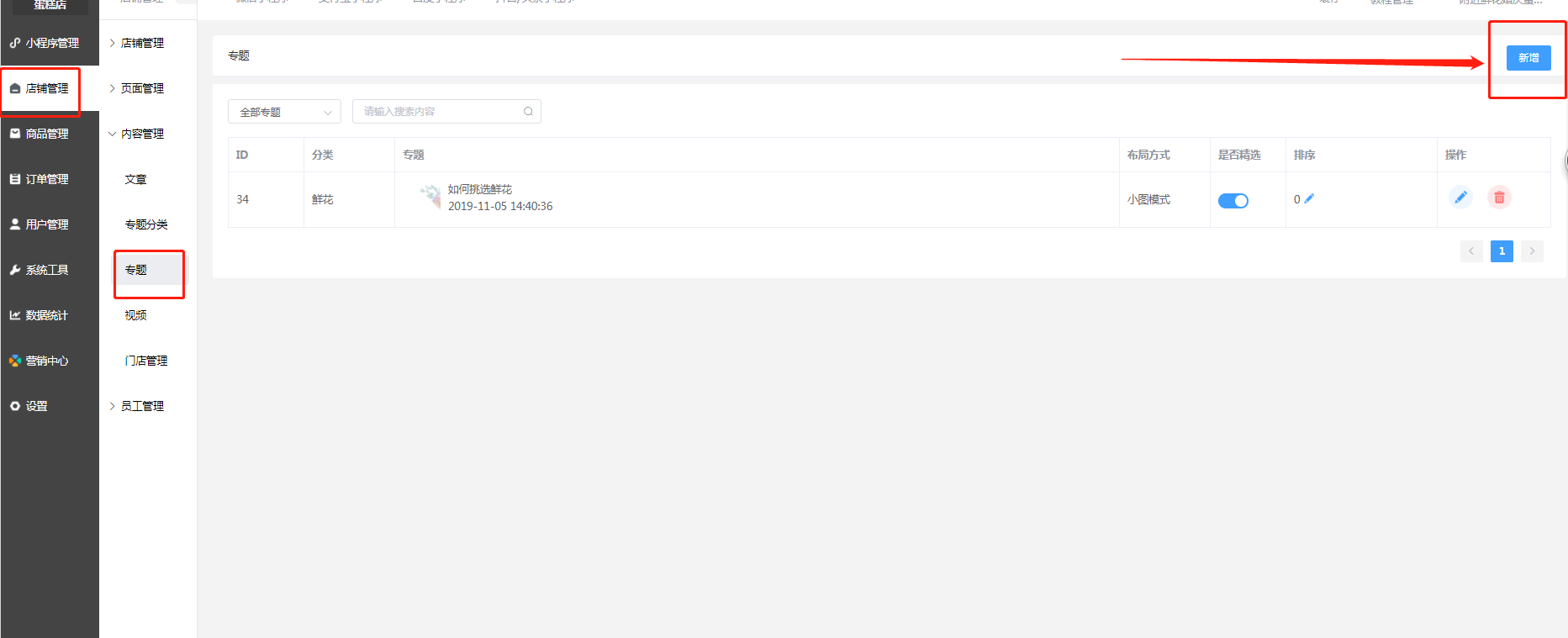The image size is (1568, 638).
Task: Open 数据统计 in the dark sidebar
Action: [50, 315]
